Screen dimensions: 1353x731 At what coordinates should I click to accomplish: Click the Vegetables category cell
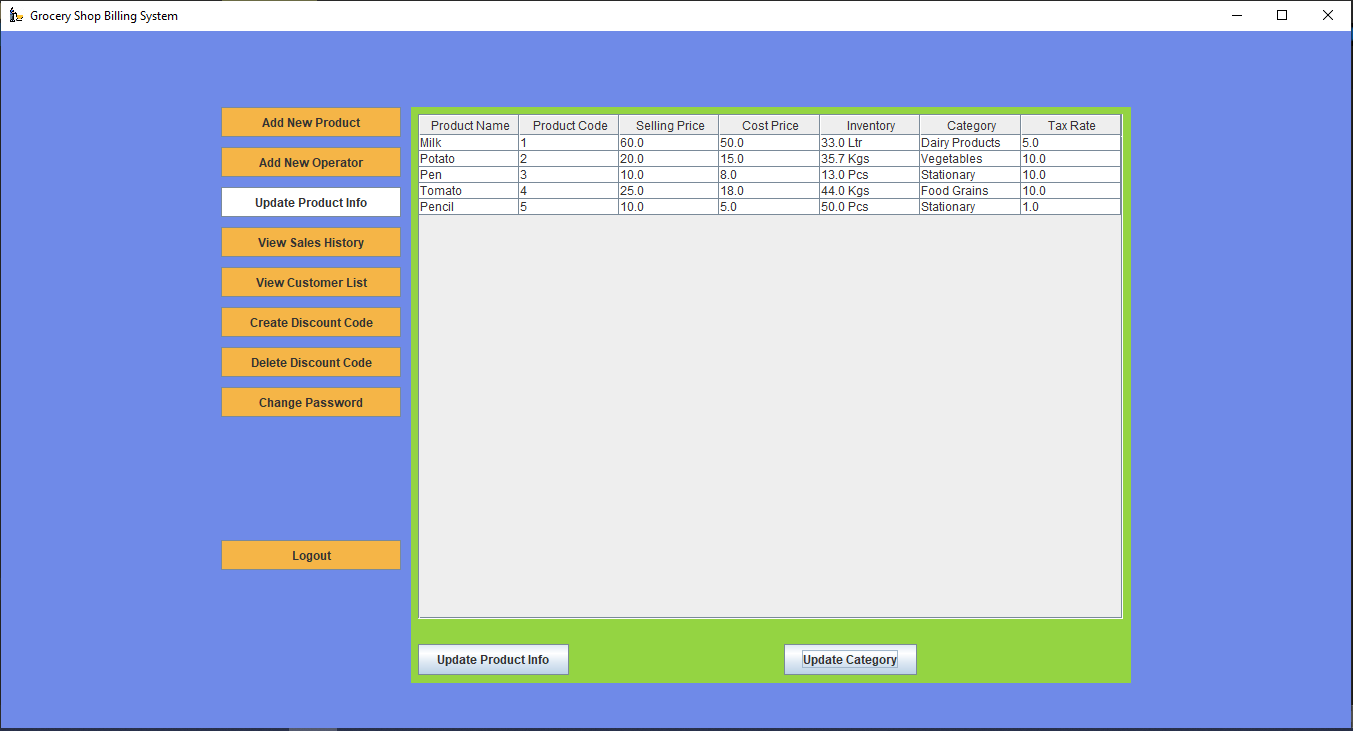970,159
